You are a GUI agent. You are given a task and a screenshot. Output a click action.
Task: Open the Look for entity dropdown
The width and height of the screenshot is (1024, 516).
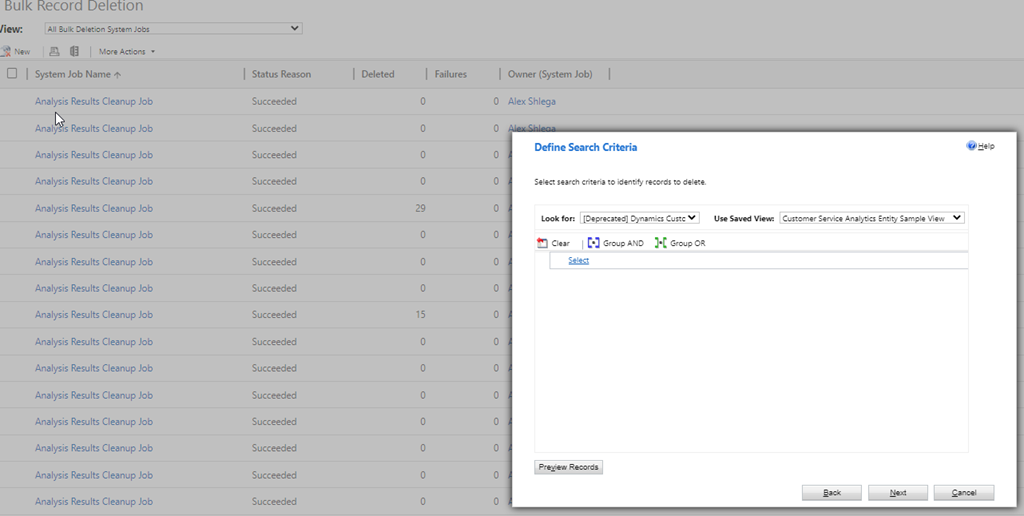click(640, 218)
